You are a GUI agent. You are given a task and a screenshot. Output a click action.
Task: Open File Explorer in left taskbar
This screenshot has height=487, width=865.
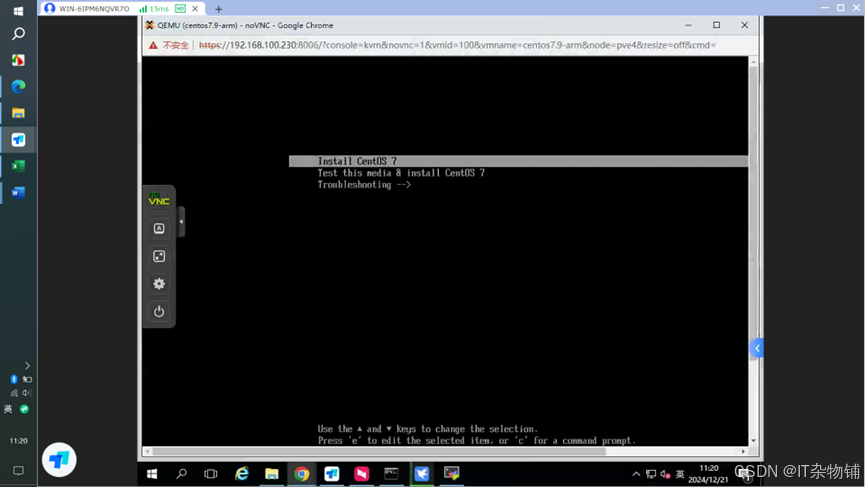pyautogui.click(x=18, y=113)
